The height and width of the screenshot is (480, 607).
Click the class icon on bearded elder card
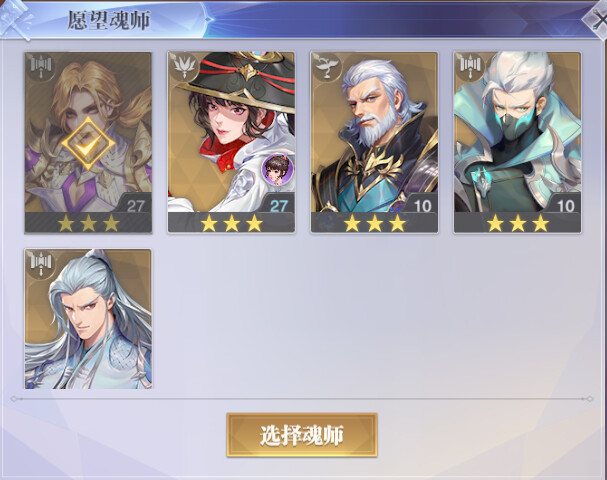(x=327, y=66)
